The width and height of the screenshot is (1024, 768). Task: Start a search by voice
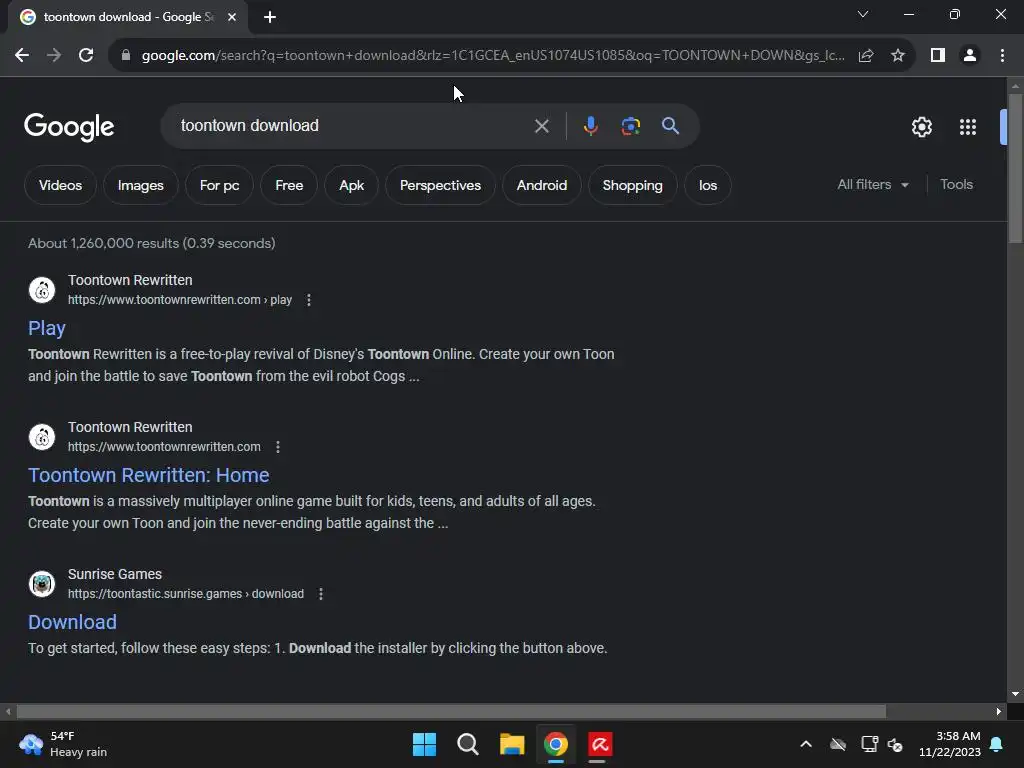pyautogui.click(x=590, y=126)
